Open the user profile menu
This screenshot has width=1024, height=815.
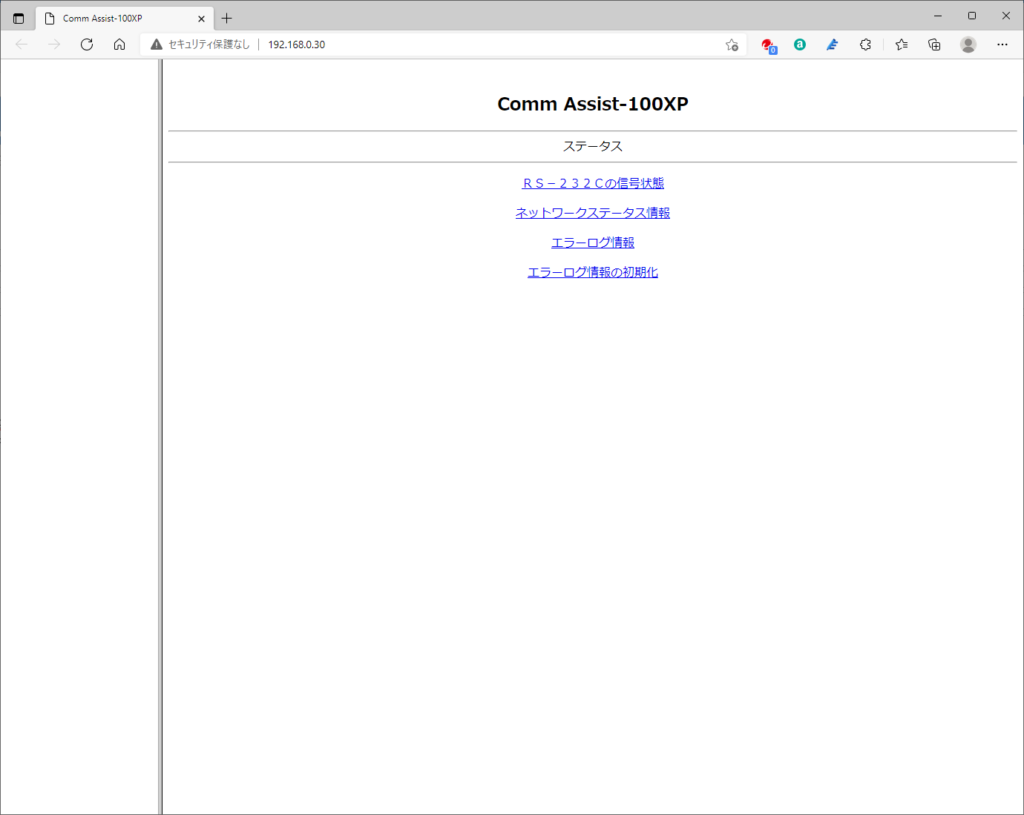point(968,44)
